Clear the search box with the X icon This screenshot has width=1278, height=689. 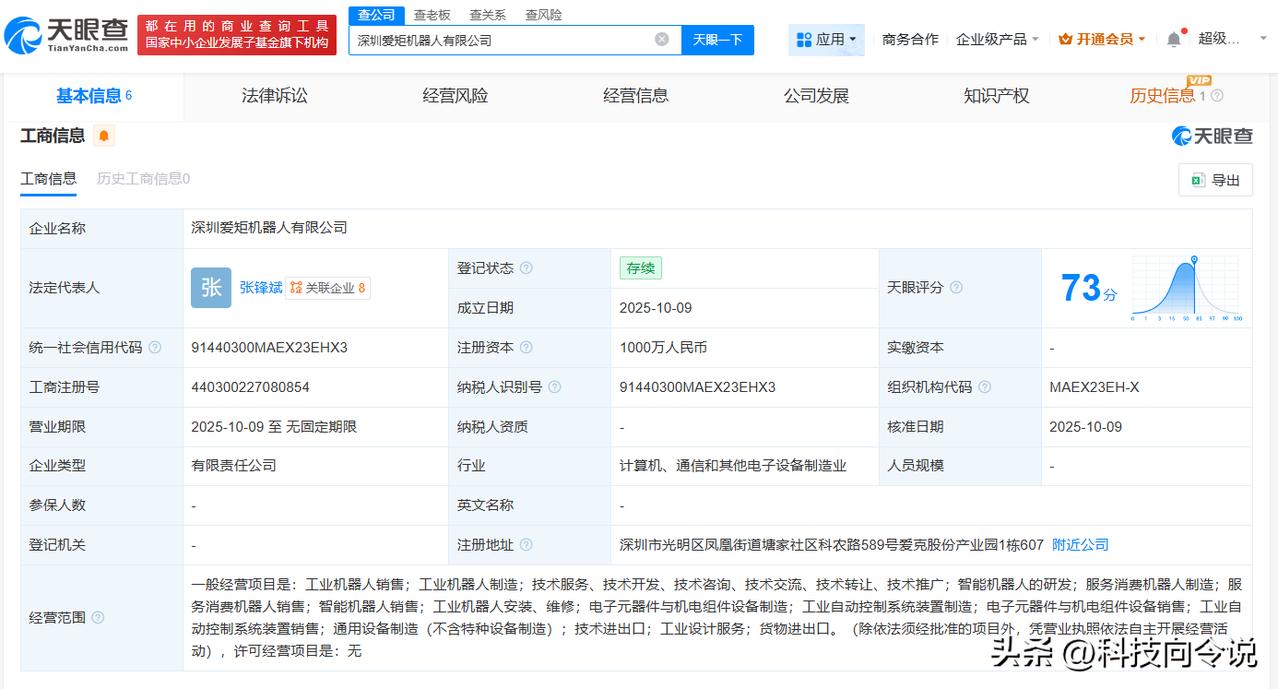tap(662, 39)
